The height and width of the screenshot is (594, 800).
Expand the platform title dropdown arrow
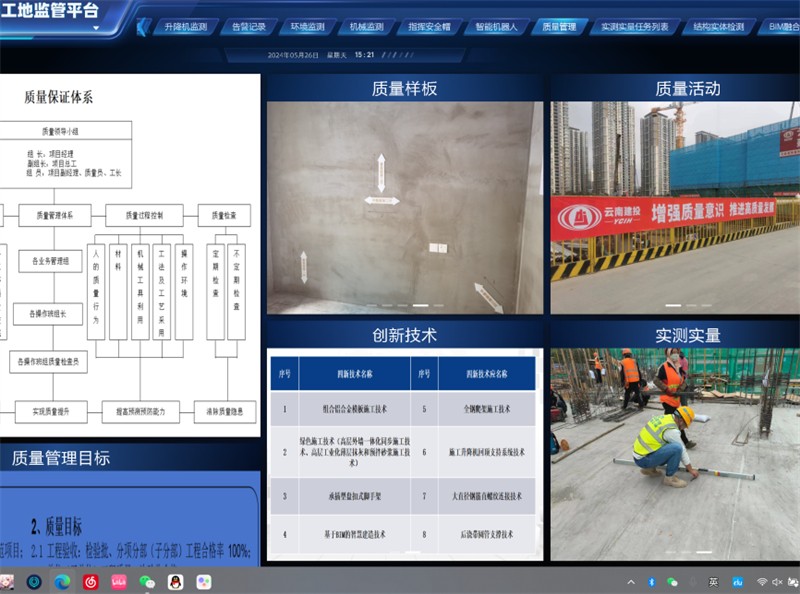(x=96, y=28)
